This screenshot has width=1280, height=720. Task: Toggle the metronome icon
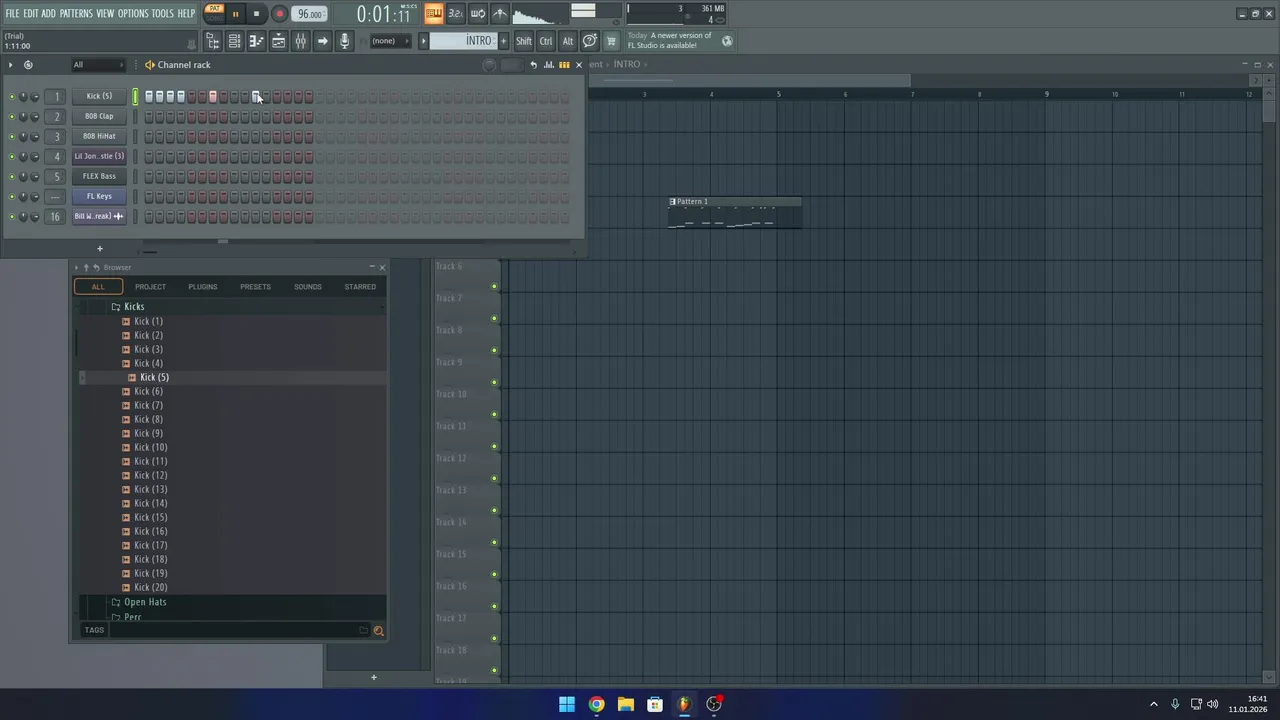(x=500, y=13)
